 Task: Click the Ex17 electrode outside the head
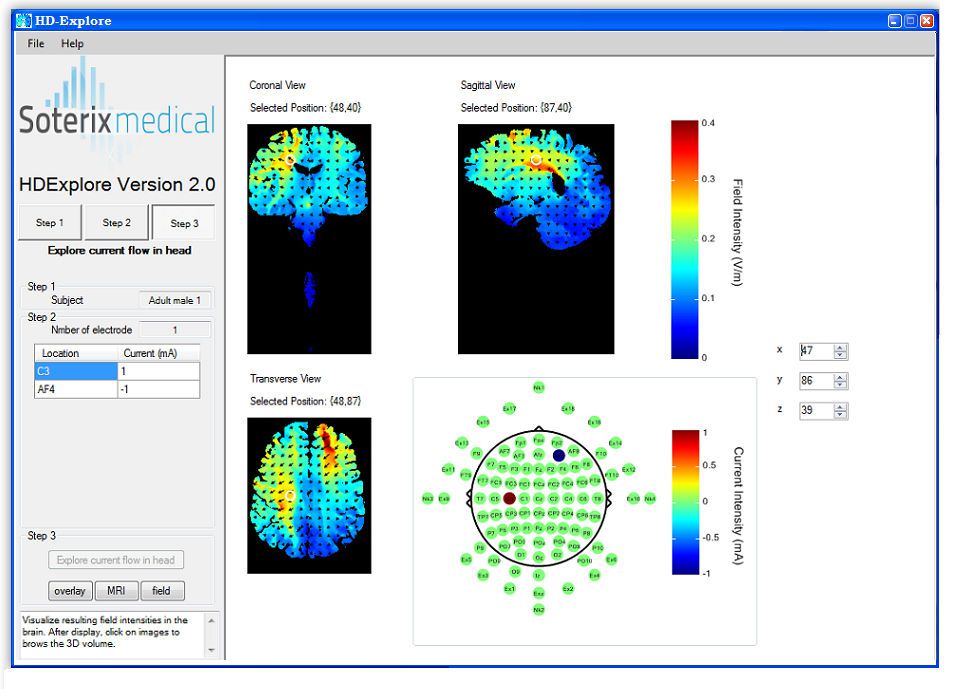(x=509, y=408)
